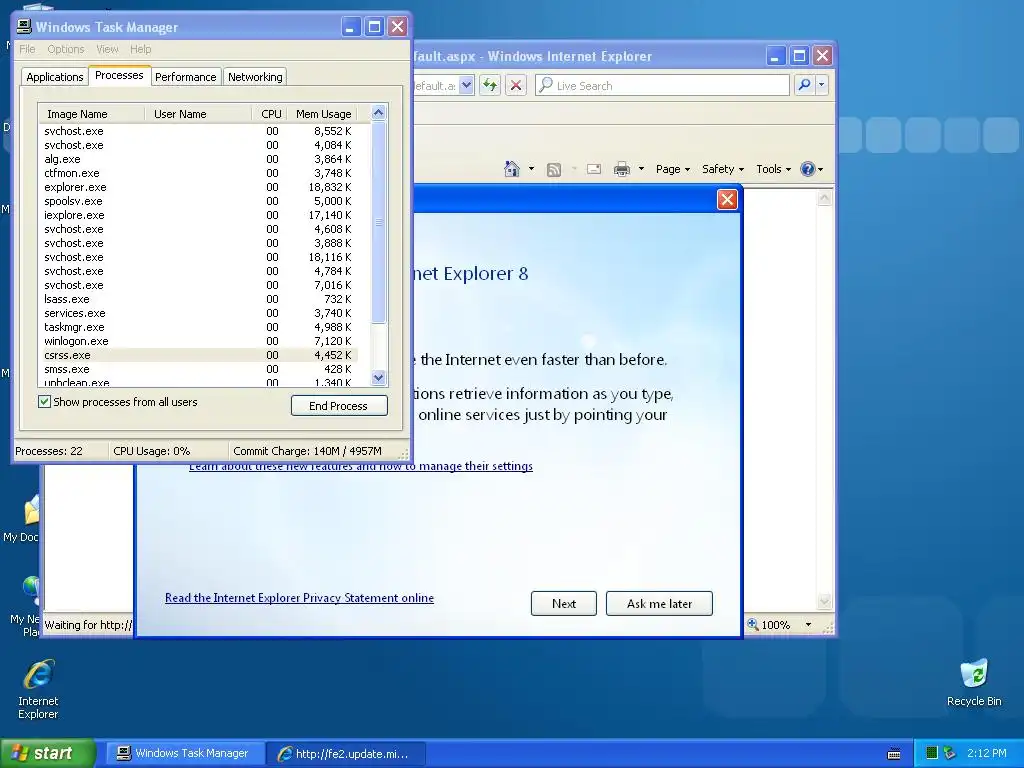The height and width of the screenshot is (768, 1024).
Task: Select the Recycle Bin desktop icon
Action: pos(974,683)
